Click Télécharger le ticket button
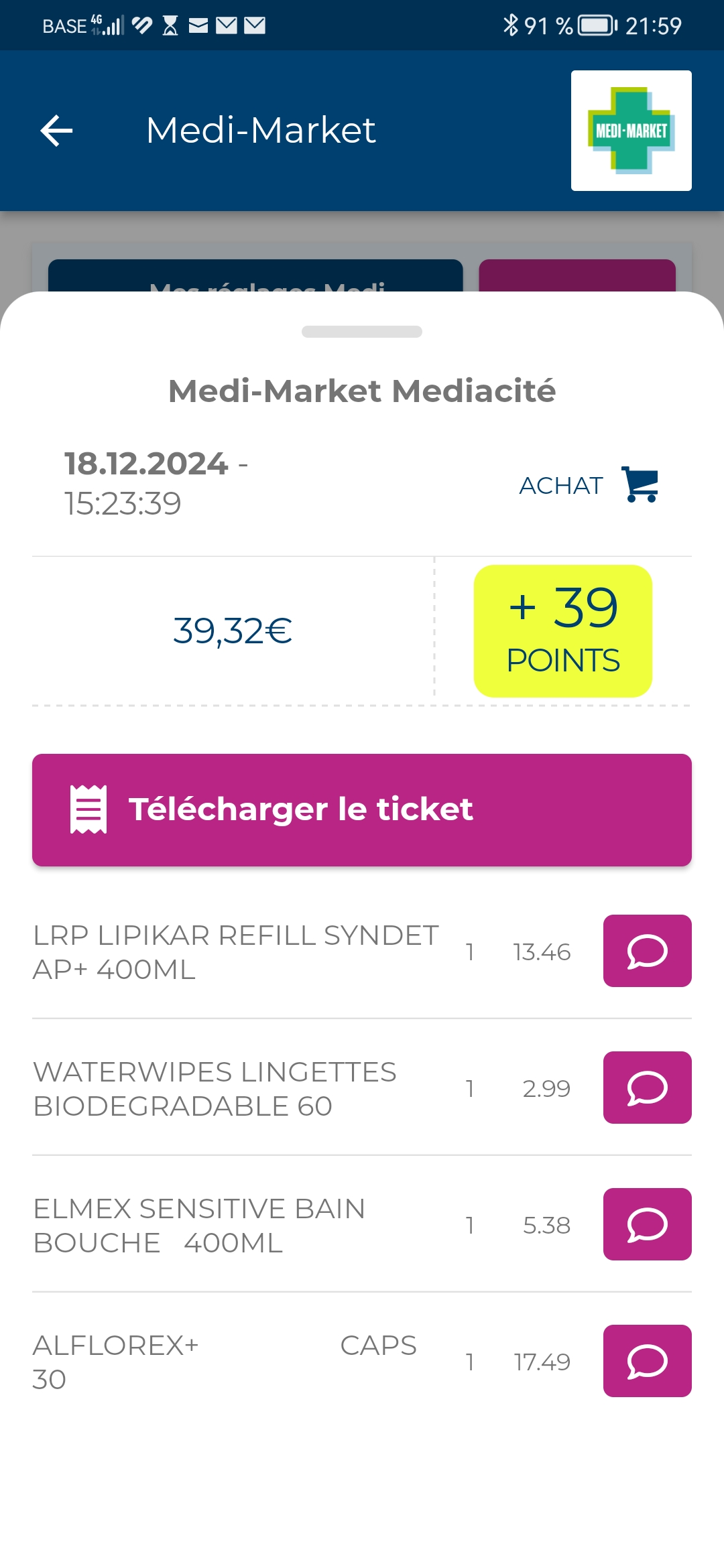Viewport: 724px width, 1568px height. pos(362,809)
